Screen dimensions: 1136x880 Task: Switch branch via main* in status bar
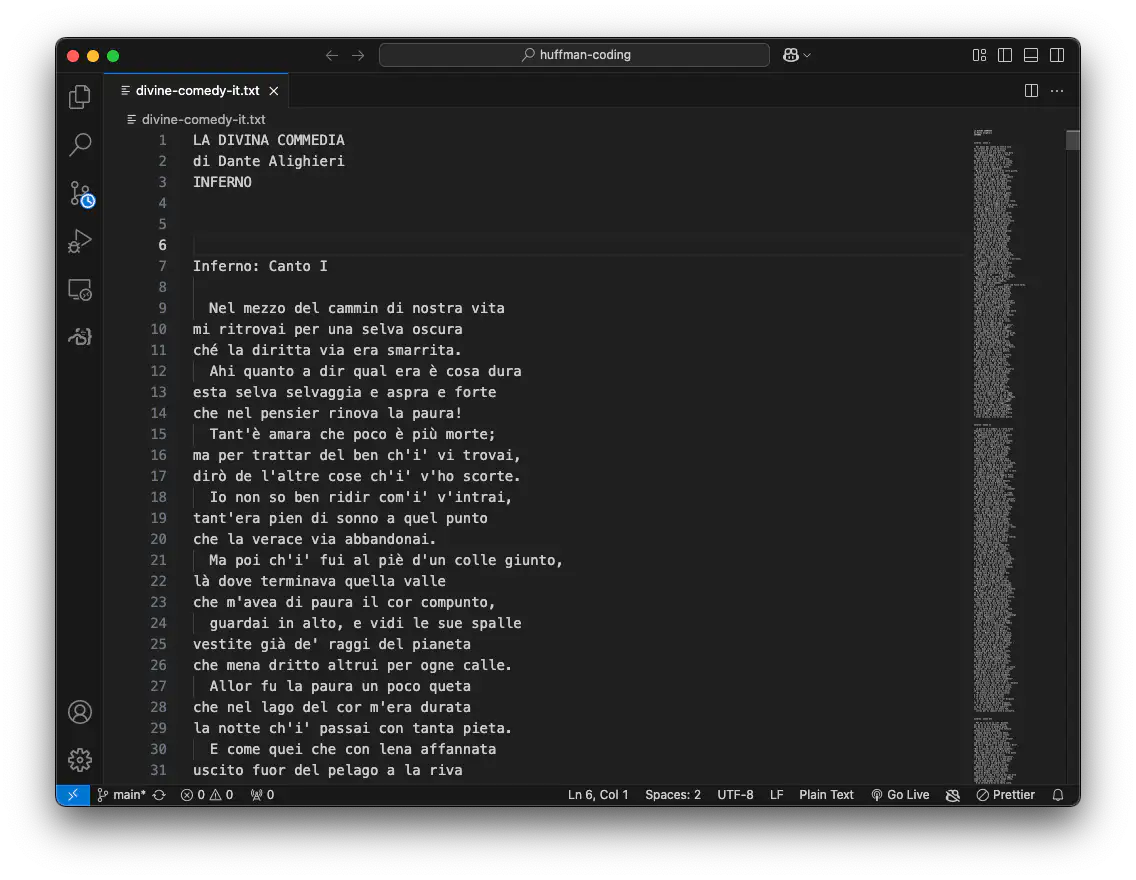tap(122, 795)
